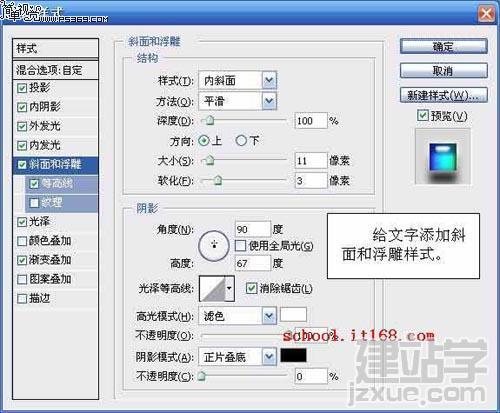Click the style preview thumbnail image
The width and height of the screenshot is (500, 413).
tap(443, 156)
